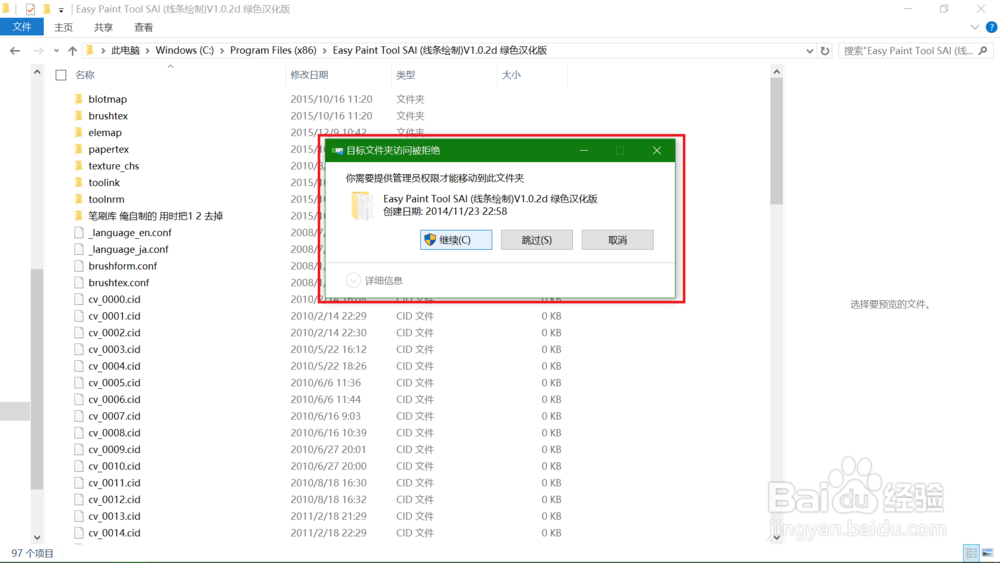
Task: Select _language_en.conf file icon
Action: (78, 232)
